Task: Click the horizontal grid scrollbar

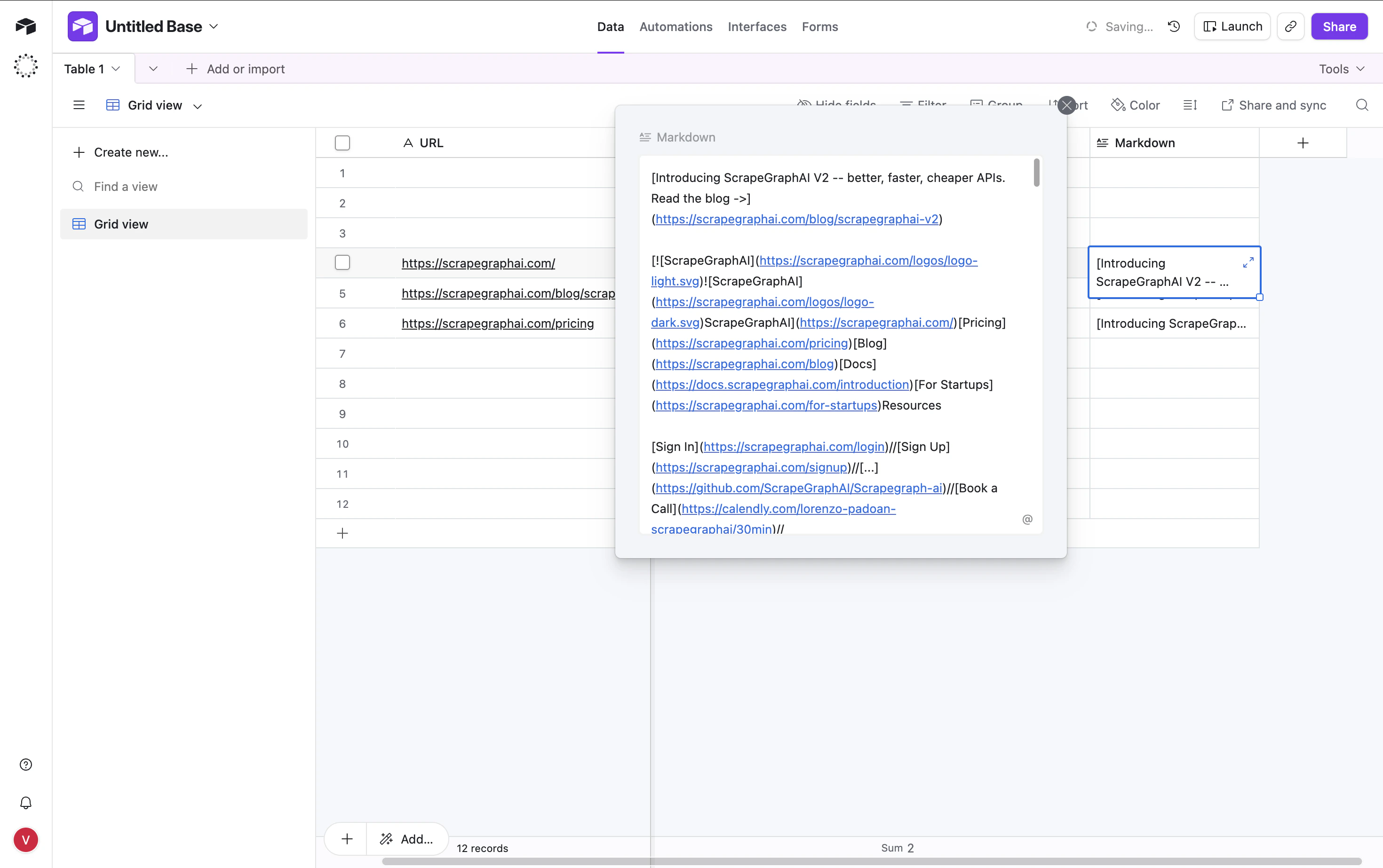Action: click(x=872, y=861)
